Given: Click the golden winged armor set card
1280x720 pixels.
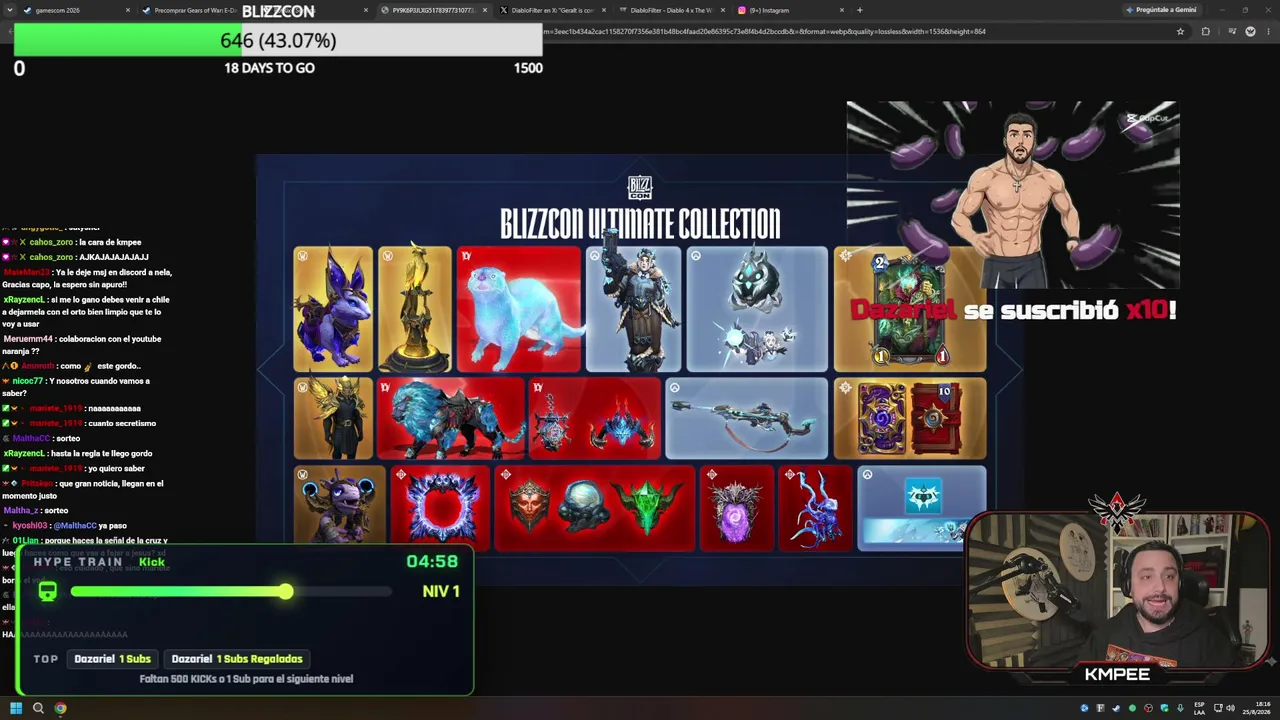Looking at the screenshot, I should tap(333, 418).
